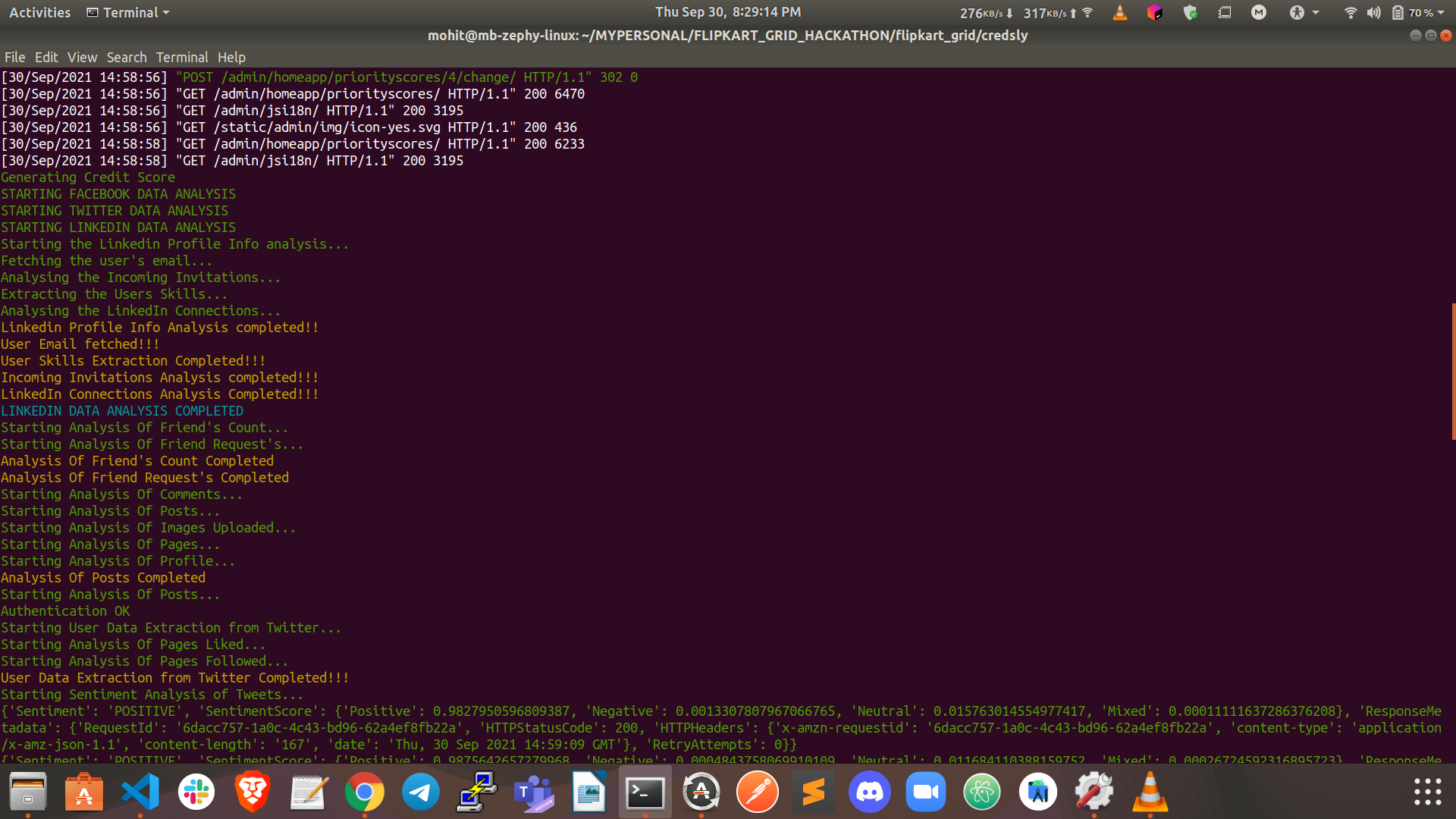
Task: Open the Edit menu
Action: point(46,57)
